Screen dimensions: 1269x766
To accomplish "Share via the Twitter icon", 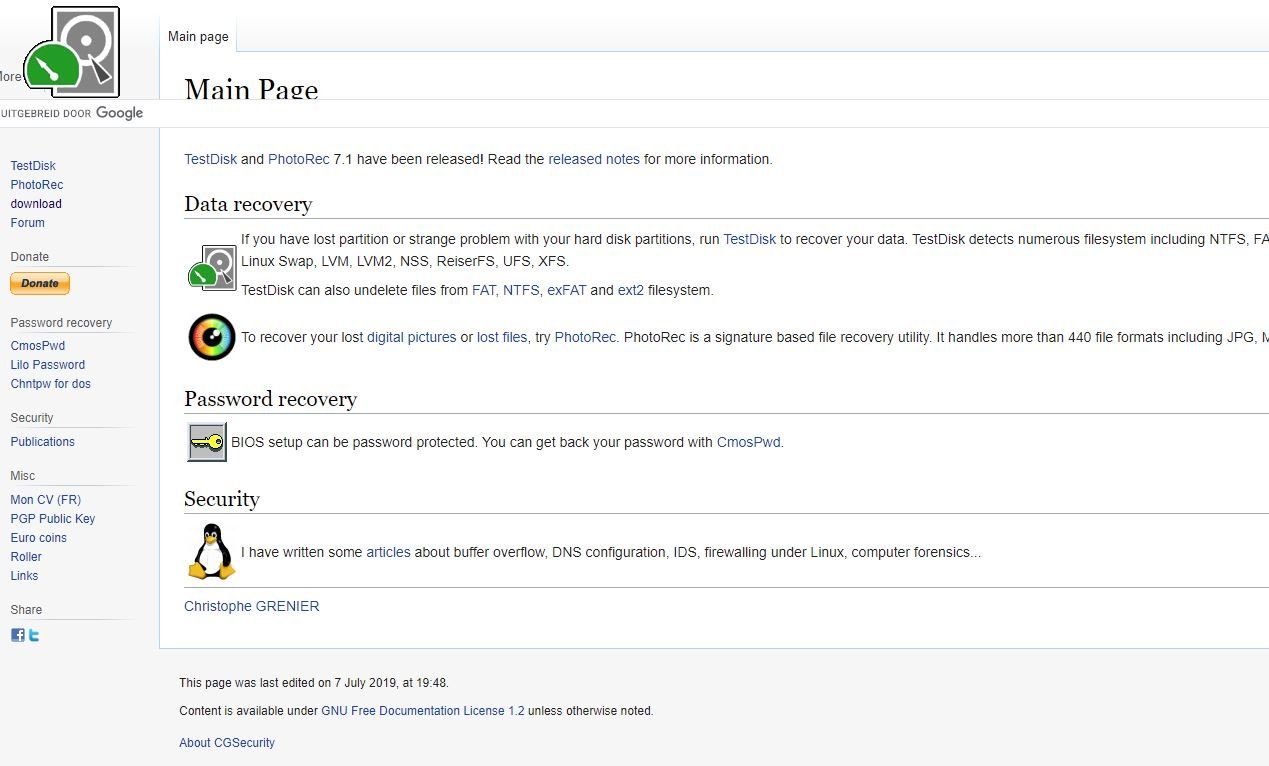I will coord(34,635).
